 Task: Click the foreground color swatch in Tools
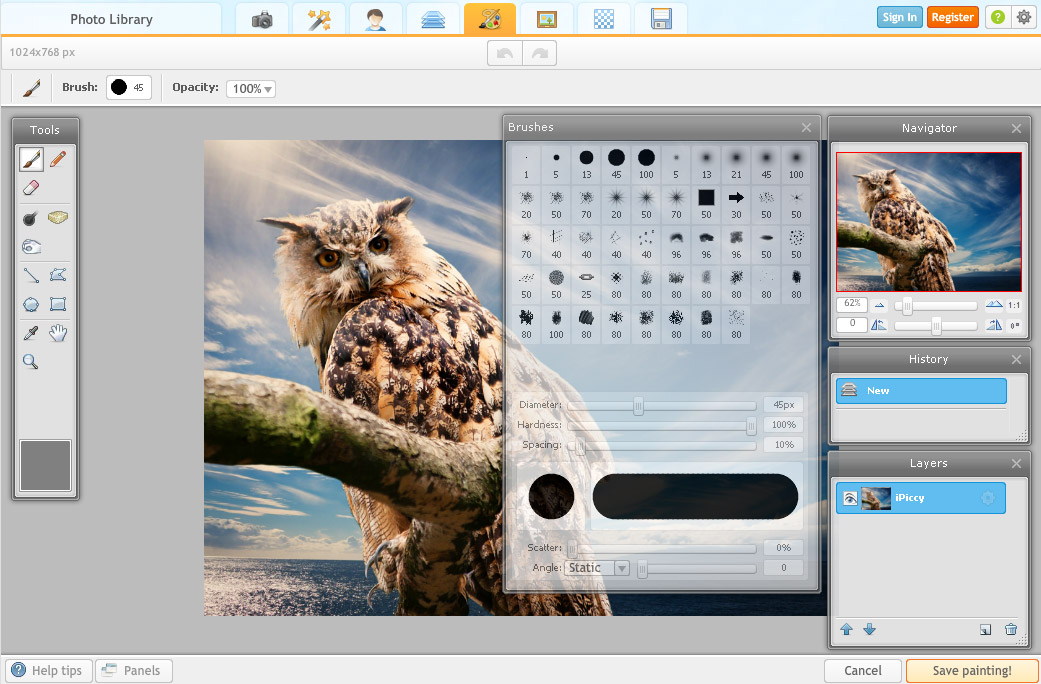tap(45, 465)
